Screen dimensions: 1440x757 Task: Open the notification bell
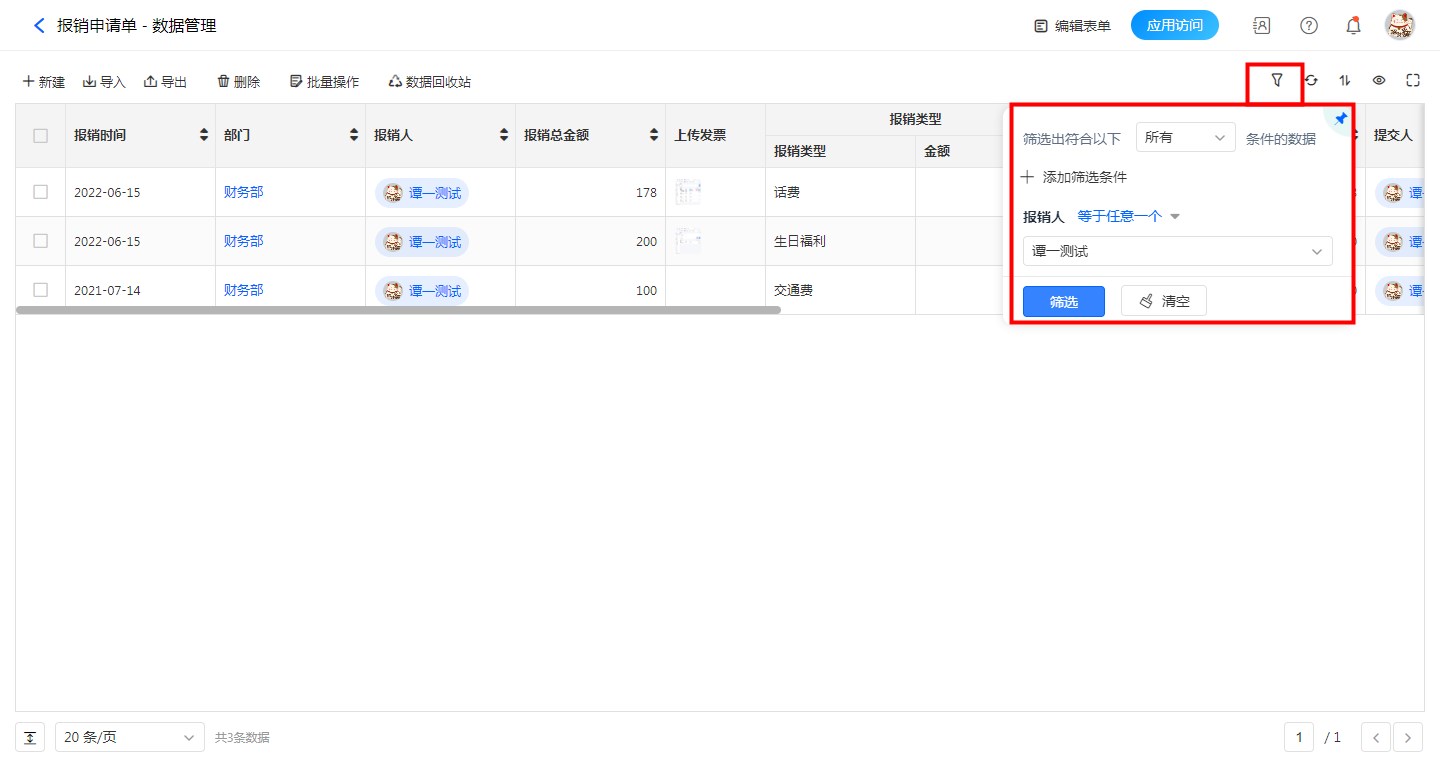click(1353, 26)
